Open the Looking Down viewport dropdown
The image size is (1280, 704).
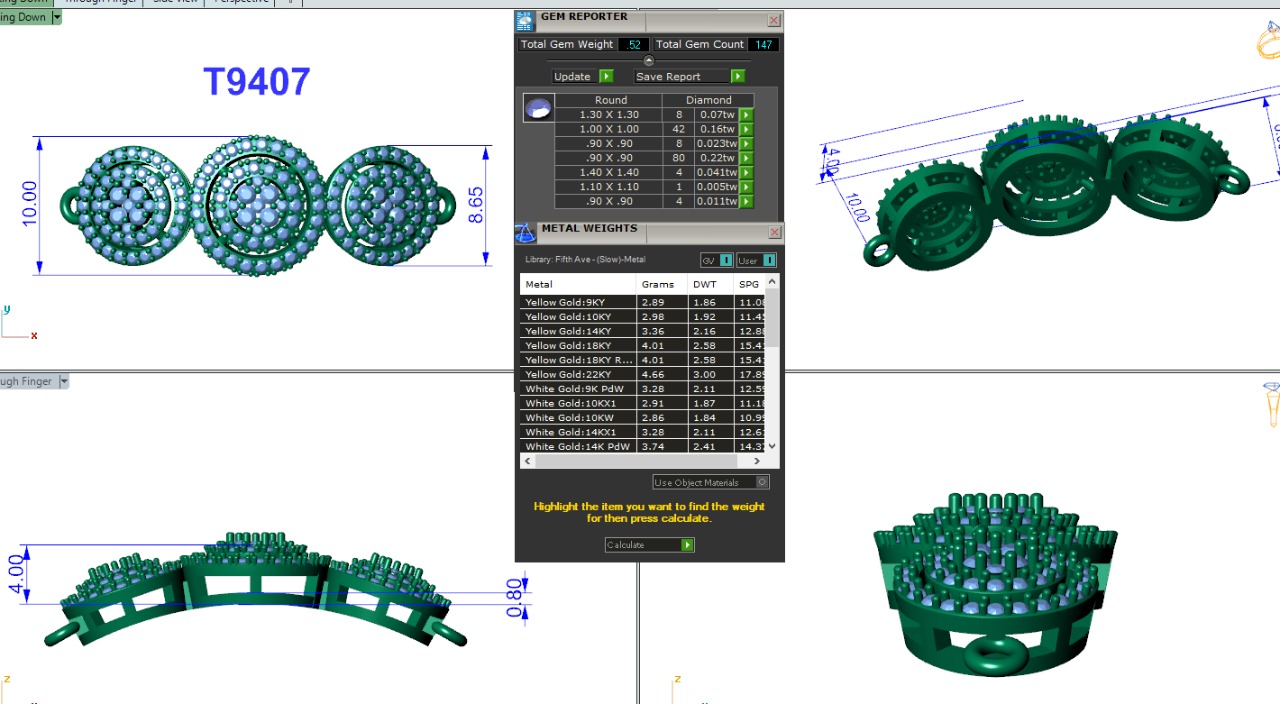(57, 17)
